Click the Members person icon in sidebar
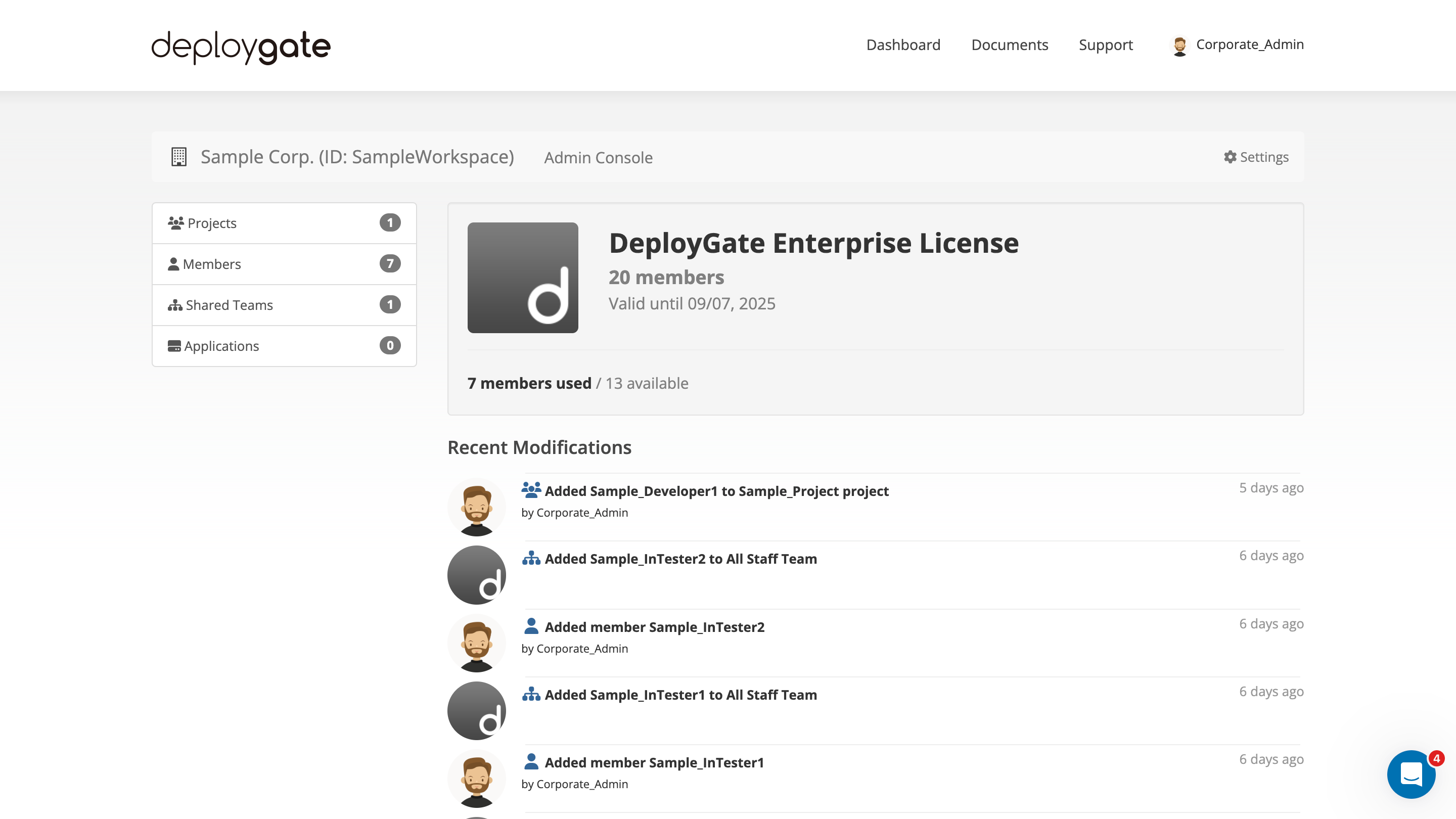Viewport: 1456px width, 819px height. point(173,264)
